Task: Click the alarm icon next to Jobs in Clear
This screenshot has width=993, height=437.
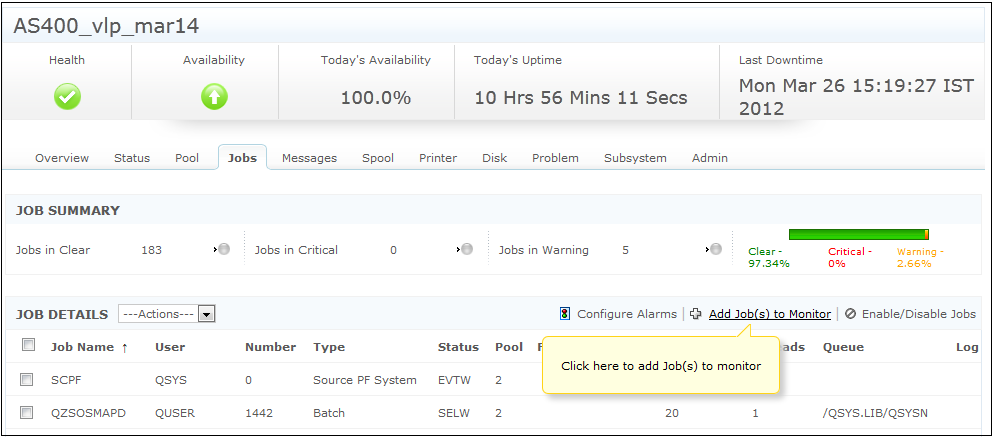Action: (x=223, y=249)
